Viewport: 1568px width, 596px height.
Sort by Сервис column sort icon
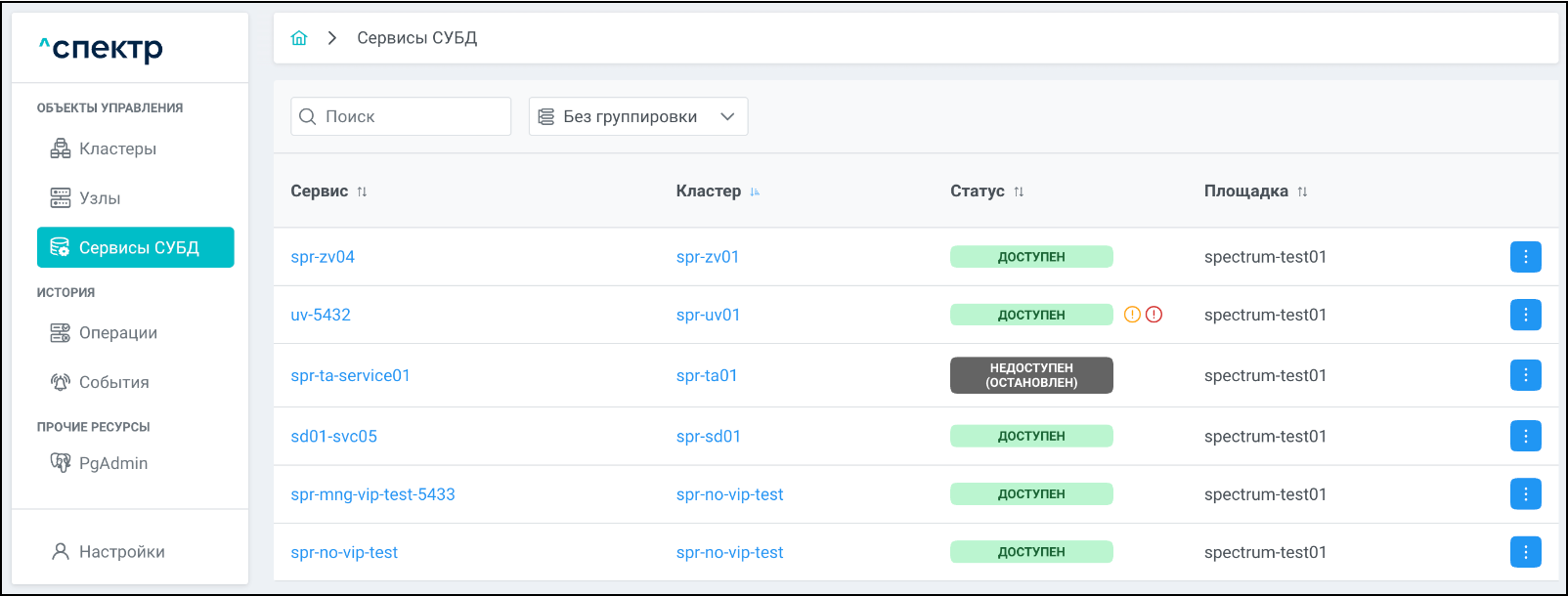(x=362, y=192)
